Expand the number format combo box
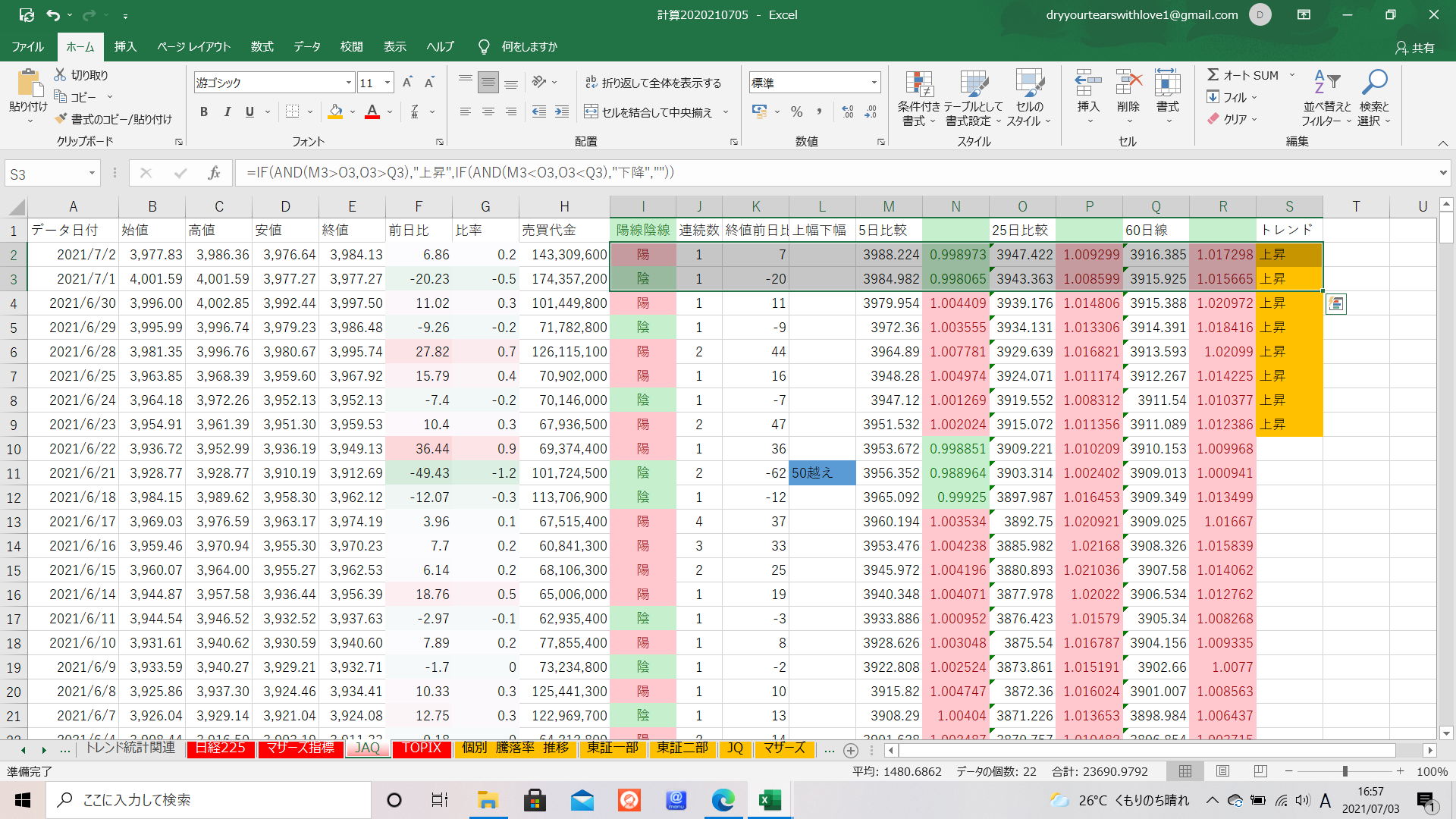Screen dimensions: 1456x819 874,83
